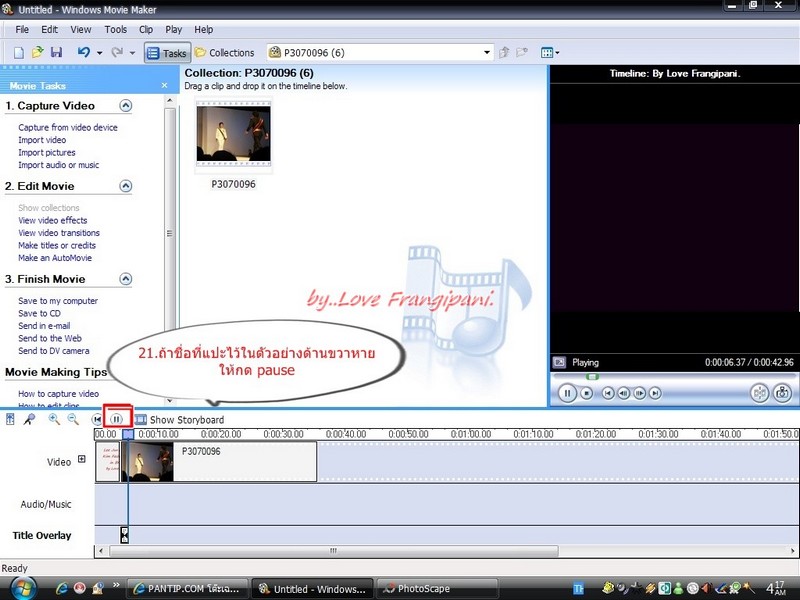
Task: Open the Play menu
Action: (x=173, y=30)
